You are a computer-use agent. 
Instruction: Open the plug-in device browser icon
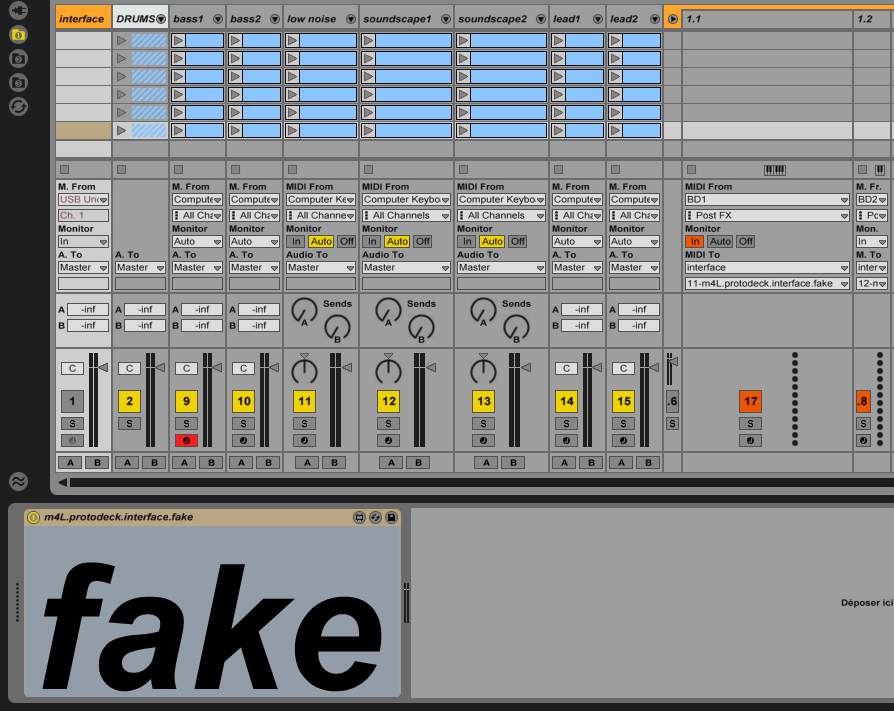18,9
